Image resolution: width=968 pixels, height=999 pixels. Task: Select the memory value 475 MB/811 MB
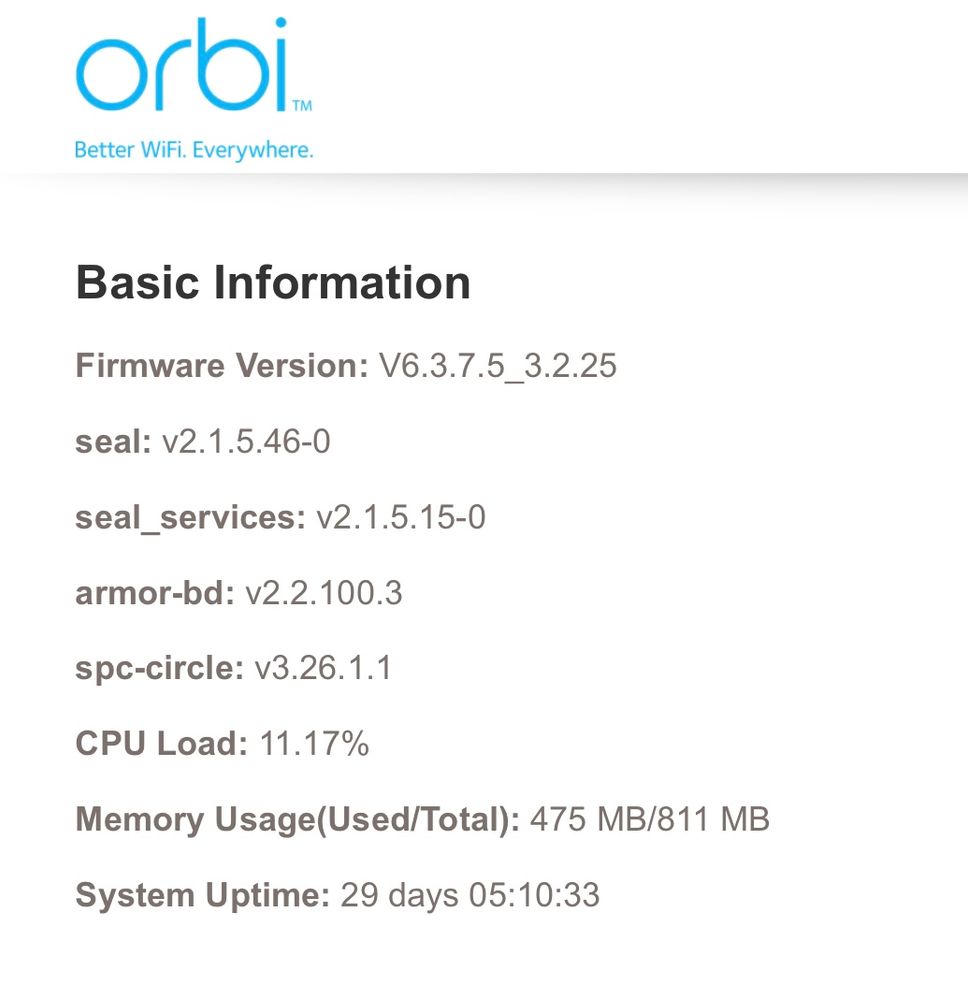tap(649, 820)
